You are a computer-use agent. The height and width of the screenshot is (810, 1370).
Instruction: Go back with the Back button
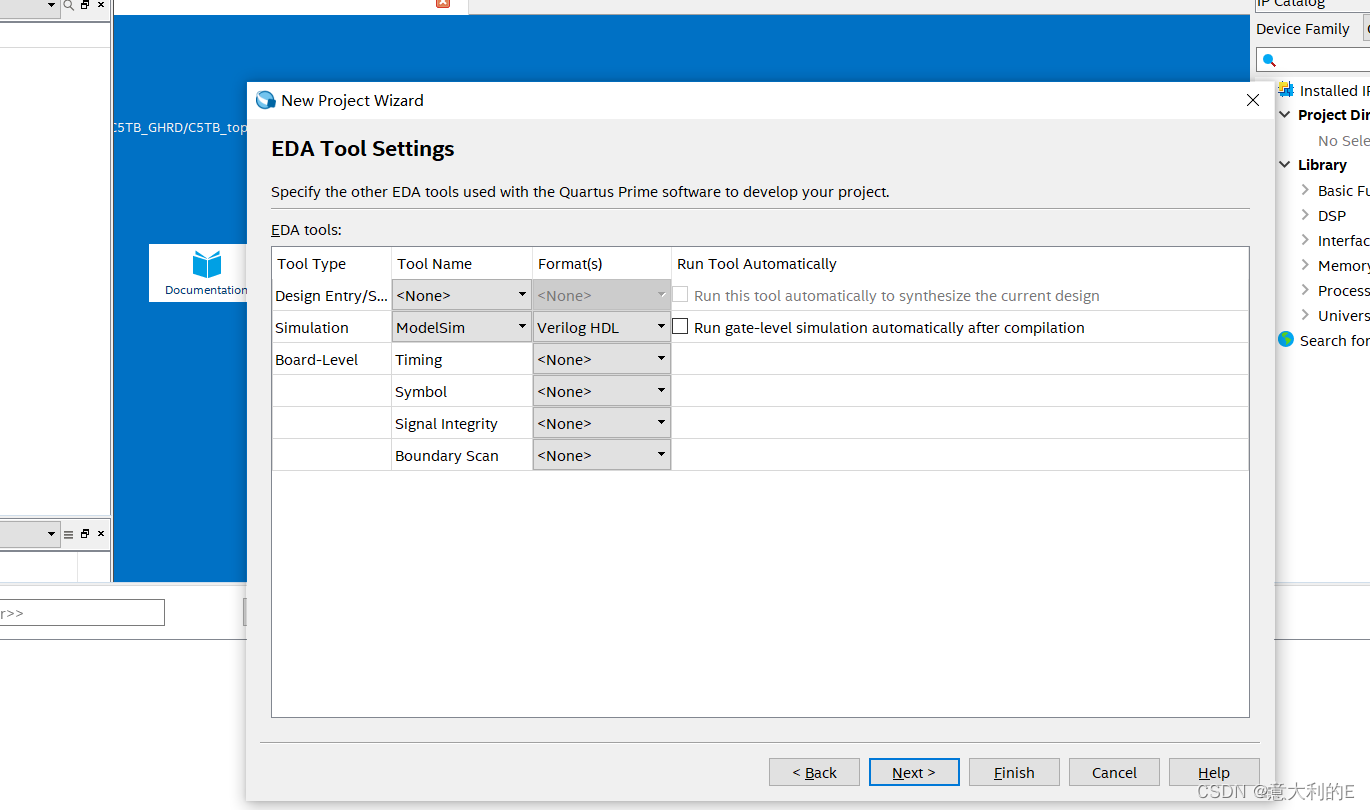point(814,772)
